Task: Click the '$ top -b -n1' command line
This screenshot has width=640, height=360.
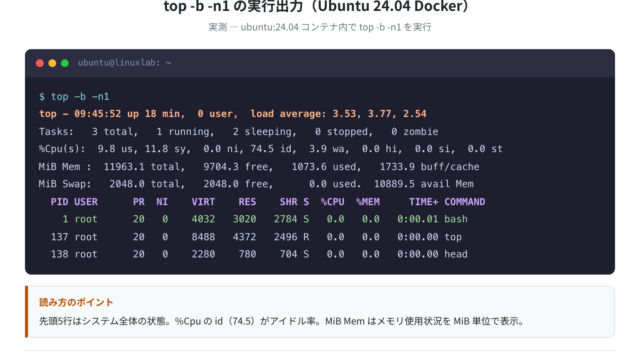Action: 74,97
